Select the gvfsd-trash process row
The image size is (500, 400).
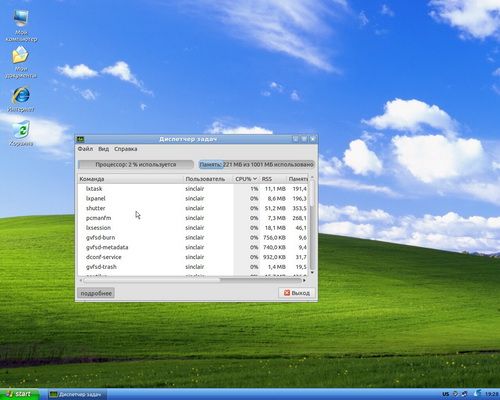(x=193, y=267)
